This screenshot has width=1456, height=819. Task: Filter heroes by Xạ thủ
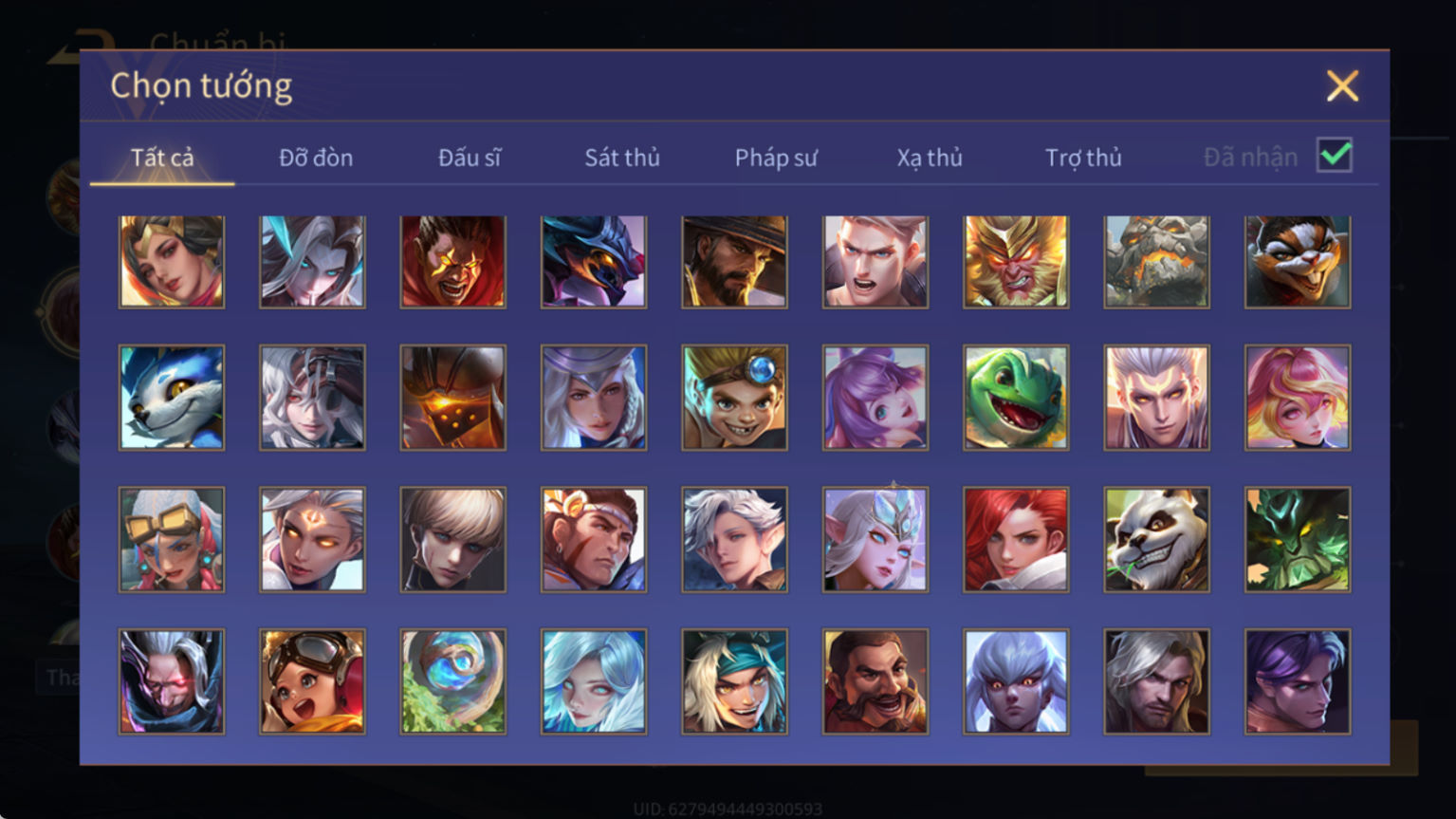tap(930, 158)
